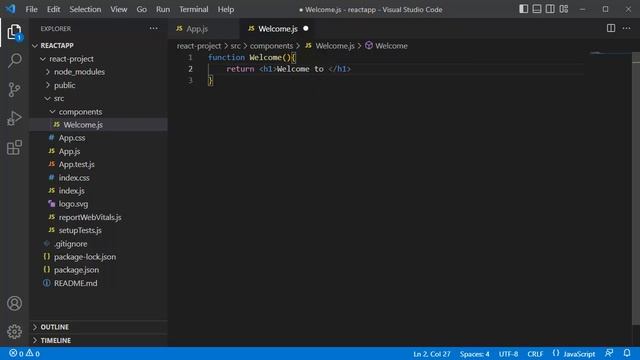Image resolution: width=640 pixels, height=360 pixels.
Task: Open App.css in the explorer
Action: 98,138
